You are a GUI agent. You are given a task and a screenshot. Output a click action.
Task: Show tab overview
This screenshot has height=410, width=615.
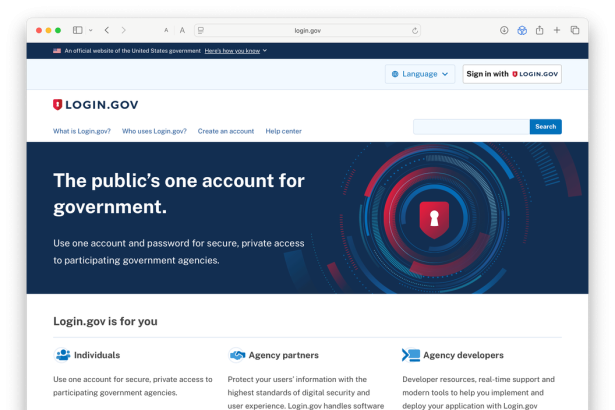(575, 30)
